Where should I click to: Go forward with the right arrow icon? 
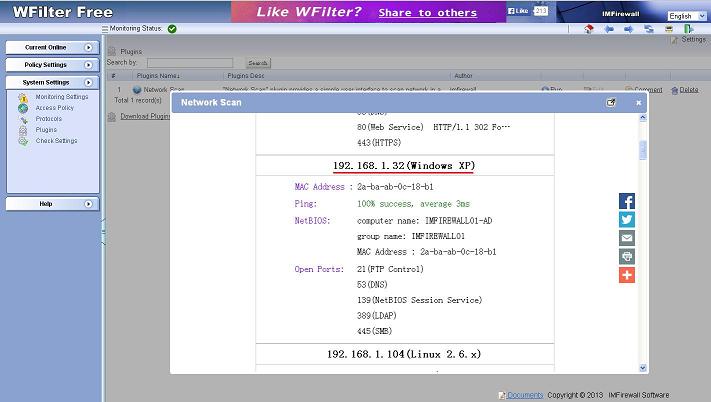coord(628,29)
